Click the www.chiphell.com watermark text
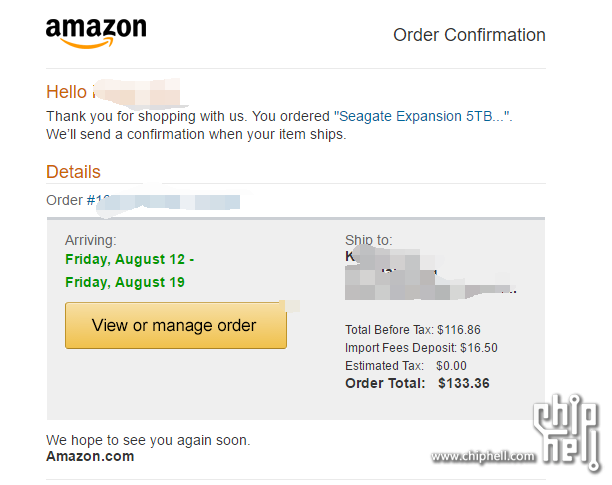Viewport: 612px width, 485px height. coord(483,456)
